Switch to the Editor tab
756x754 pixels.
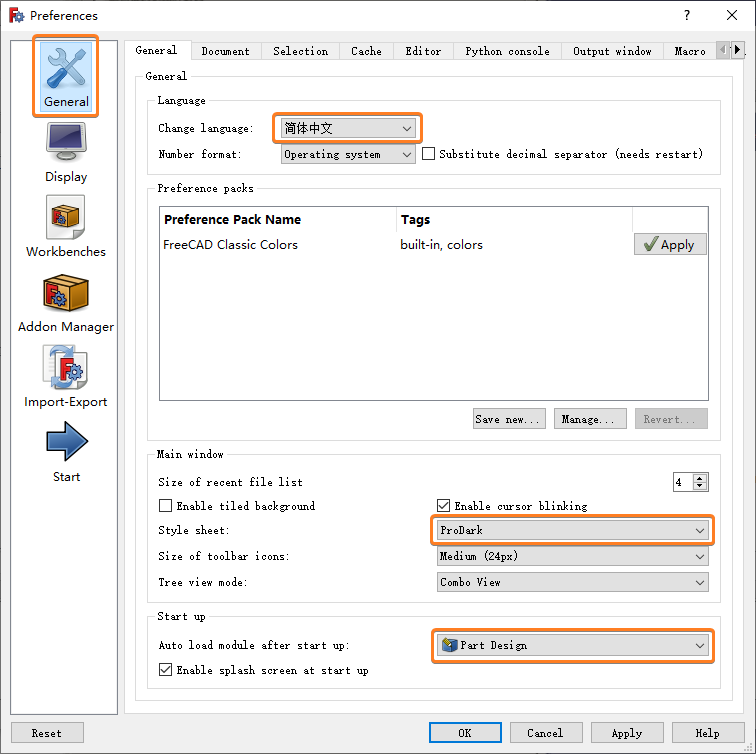423,51
